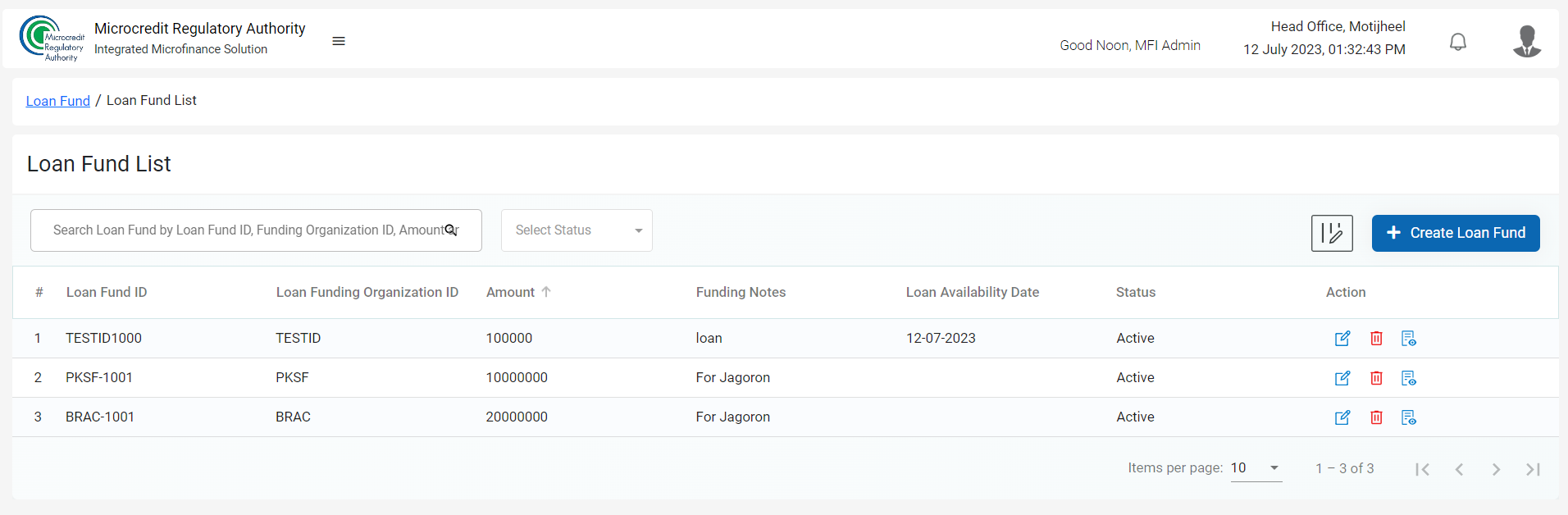
Task: Open the notifications bell
Action: click(1458, 42)
